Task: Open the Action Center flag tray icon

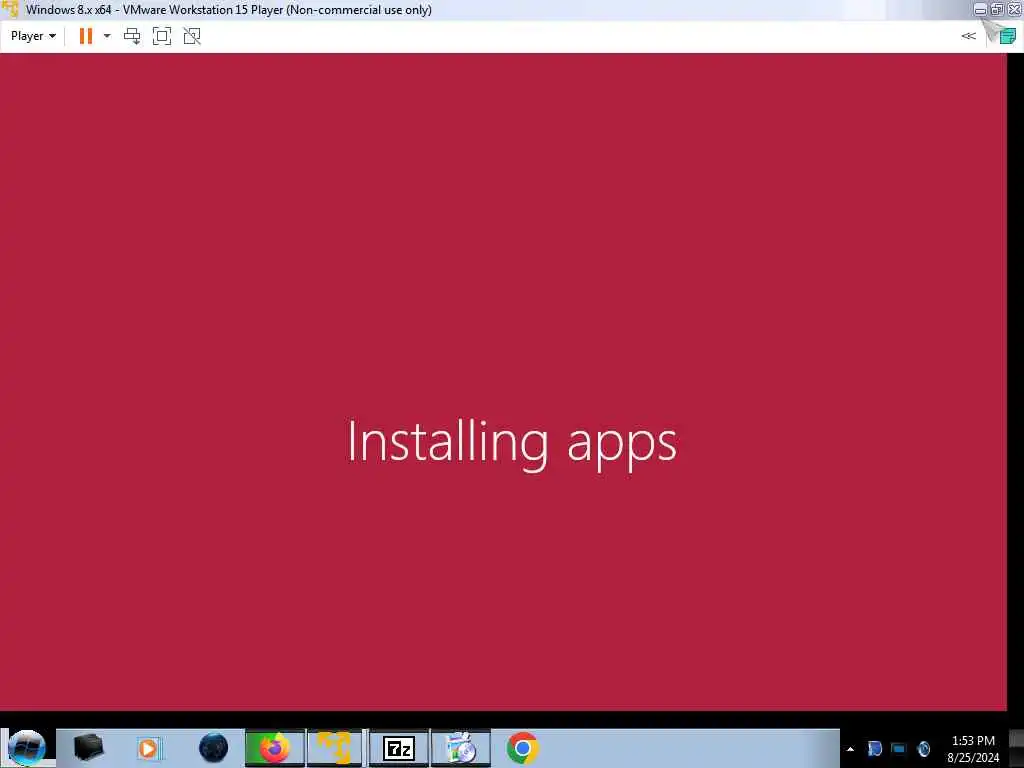Action: (875, 749)
